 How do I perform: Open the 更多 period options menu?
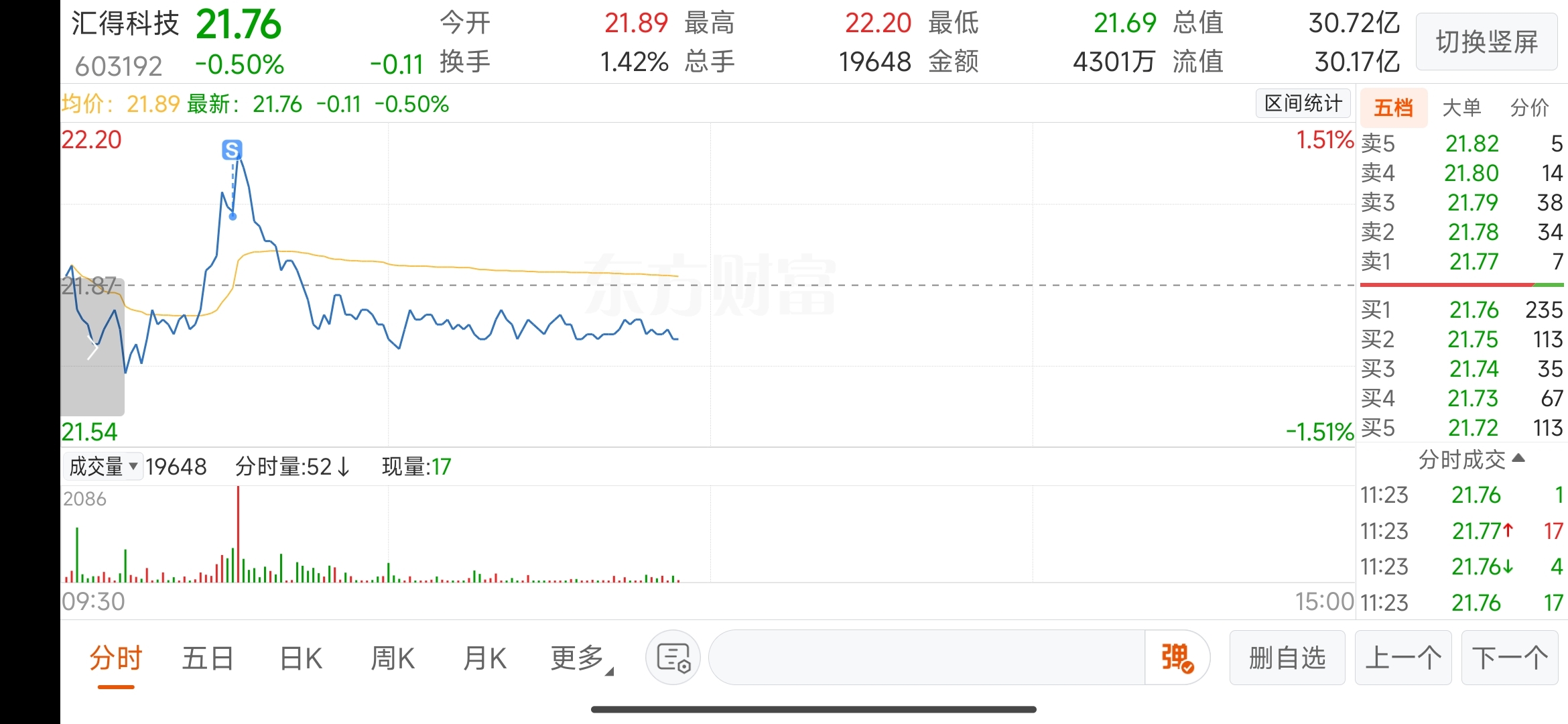point(581,658)
